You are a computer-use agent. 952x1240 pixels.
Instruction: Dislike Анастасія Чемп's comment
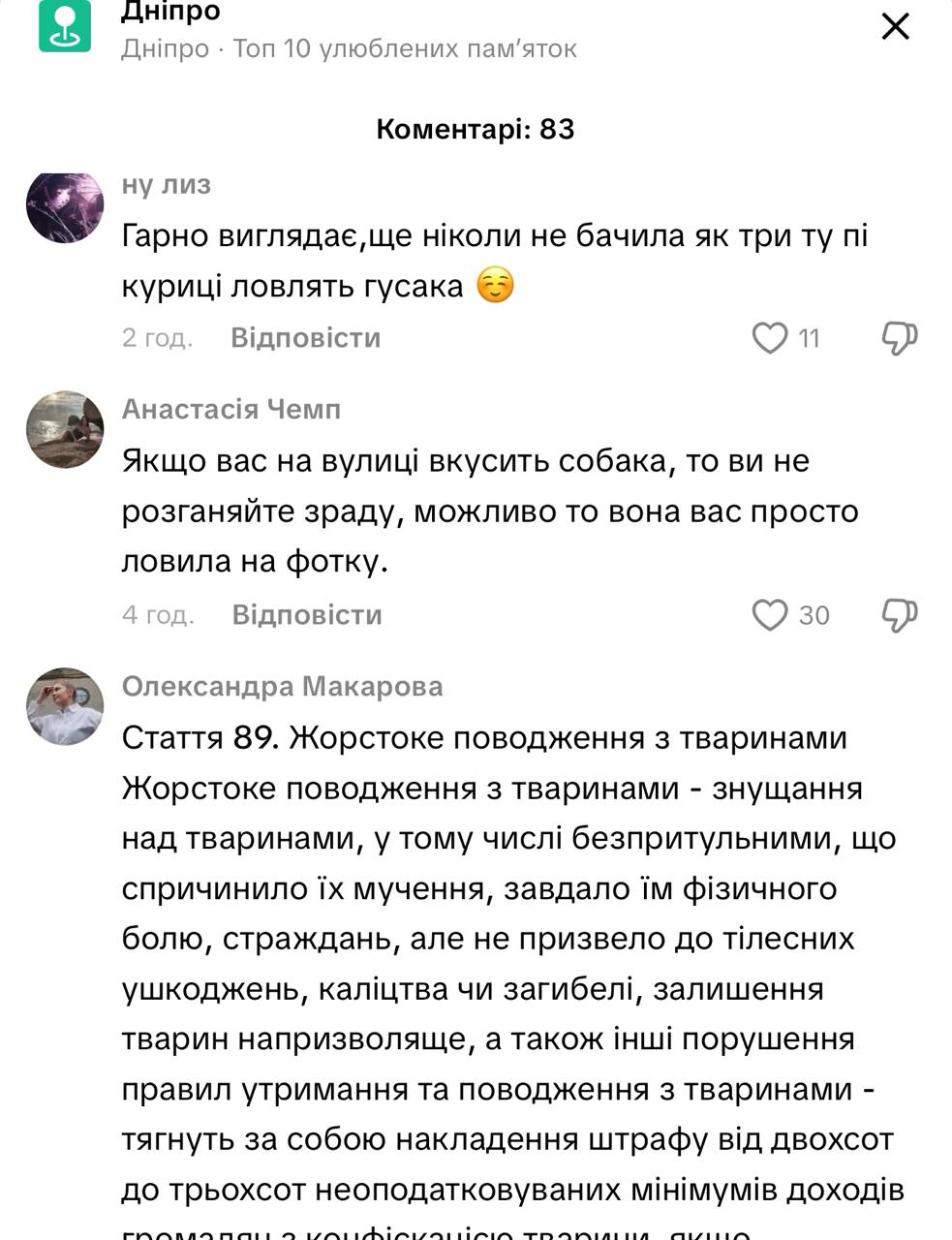(x=899, y=615)
